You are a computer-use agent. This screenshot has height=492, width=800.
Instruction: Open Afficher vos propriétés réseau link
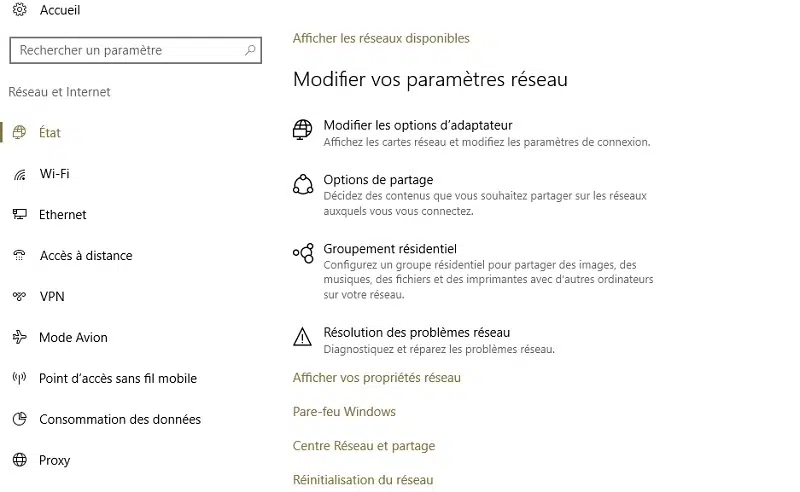point(377,378)
